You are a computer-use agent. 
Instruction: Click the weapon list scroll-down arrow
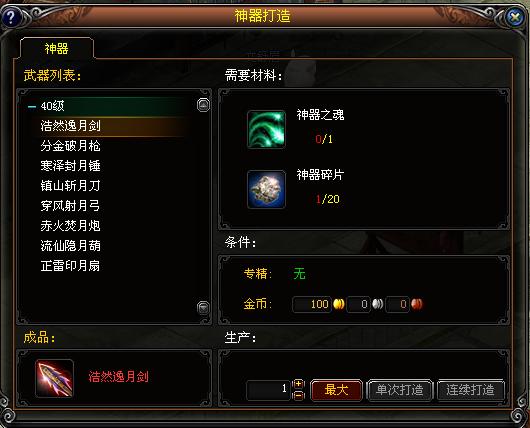(203, 308)
